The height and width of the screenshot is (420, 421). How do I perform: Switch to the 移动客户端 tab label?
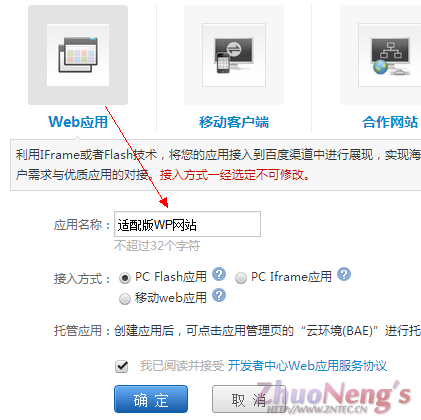234,122
